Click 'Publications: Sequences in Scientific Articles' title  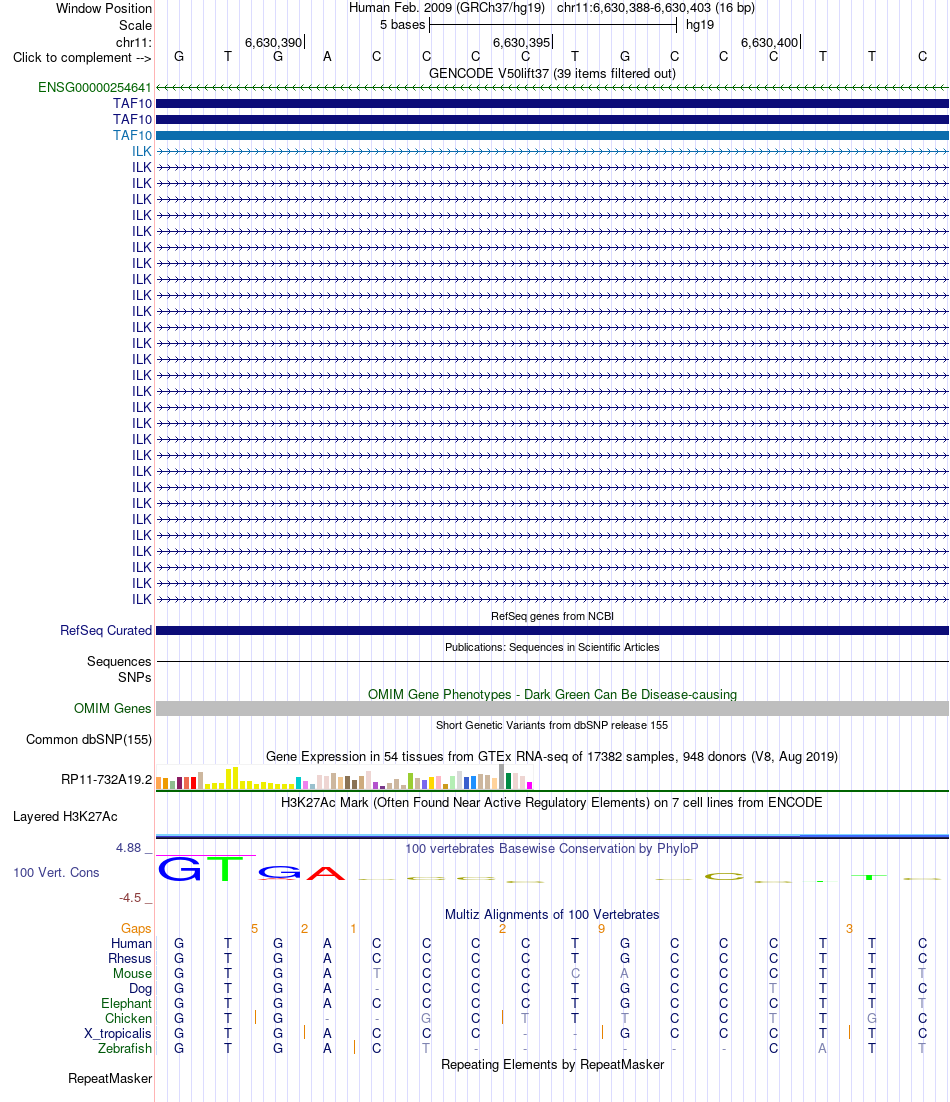552,647
